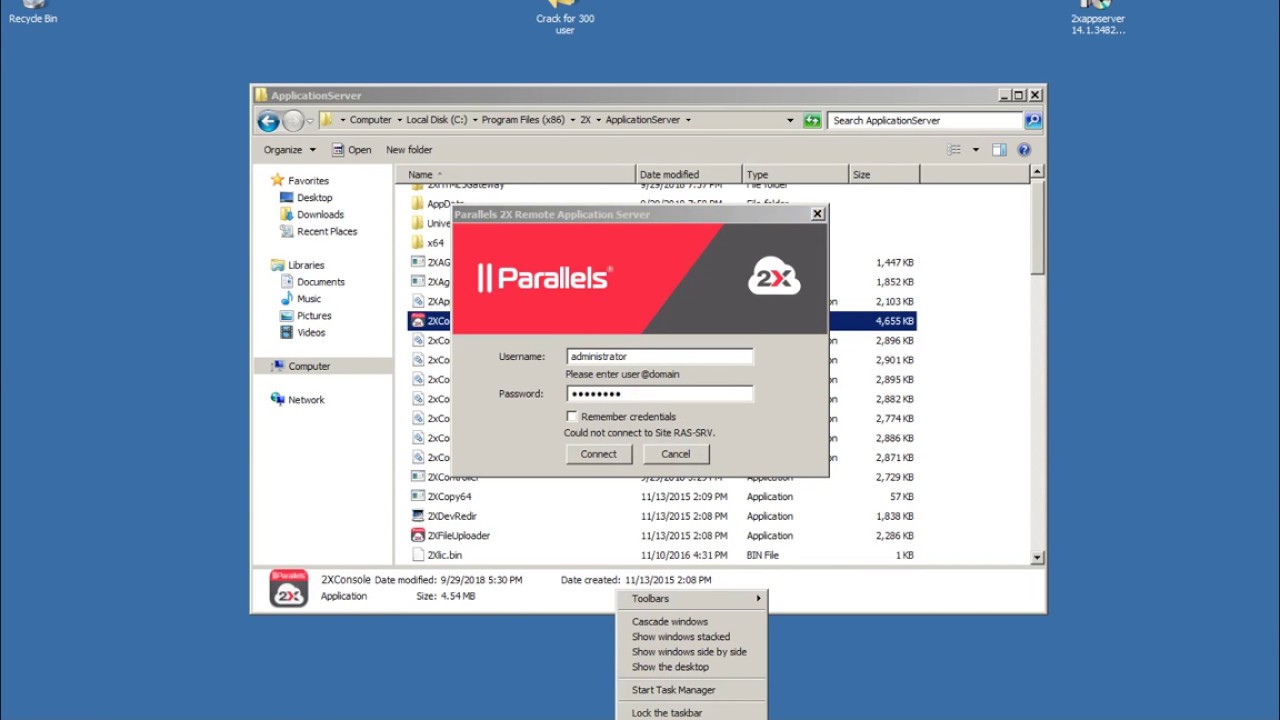Toggle the preview pane icon in toolbar
The image size is (1280, 720).
[999, 150]
